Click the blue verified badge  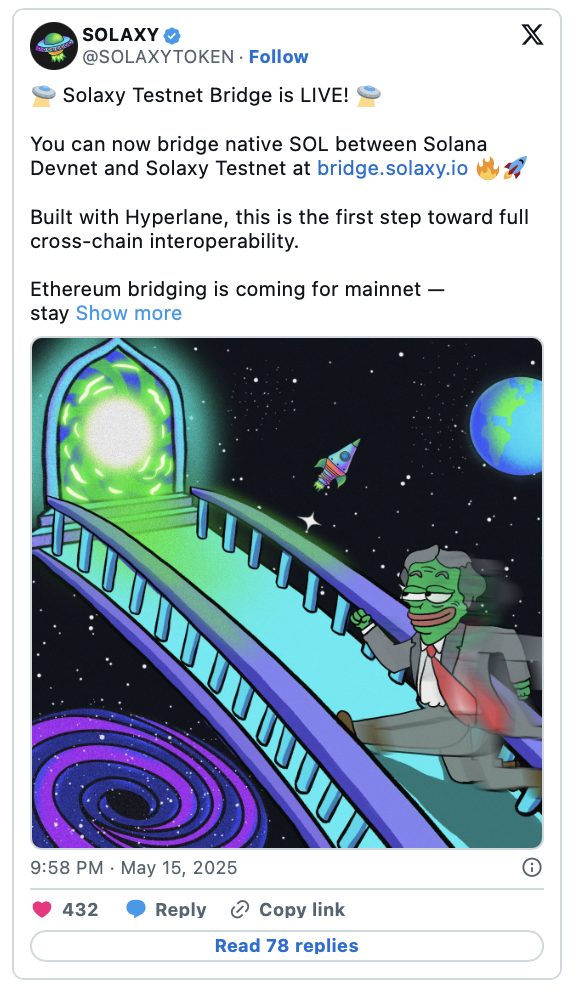(173, 34)
